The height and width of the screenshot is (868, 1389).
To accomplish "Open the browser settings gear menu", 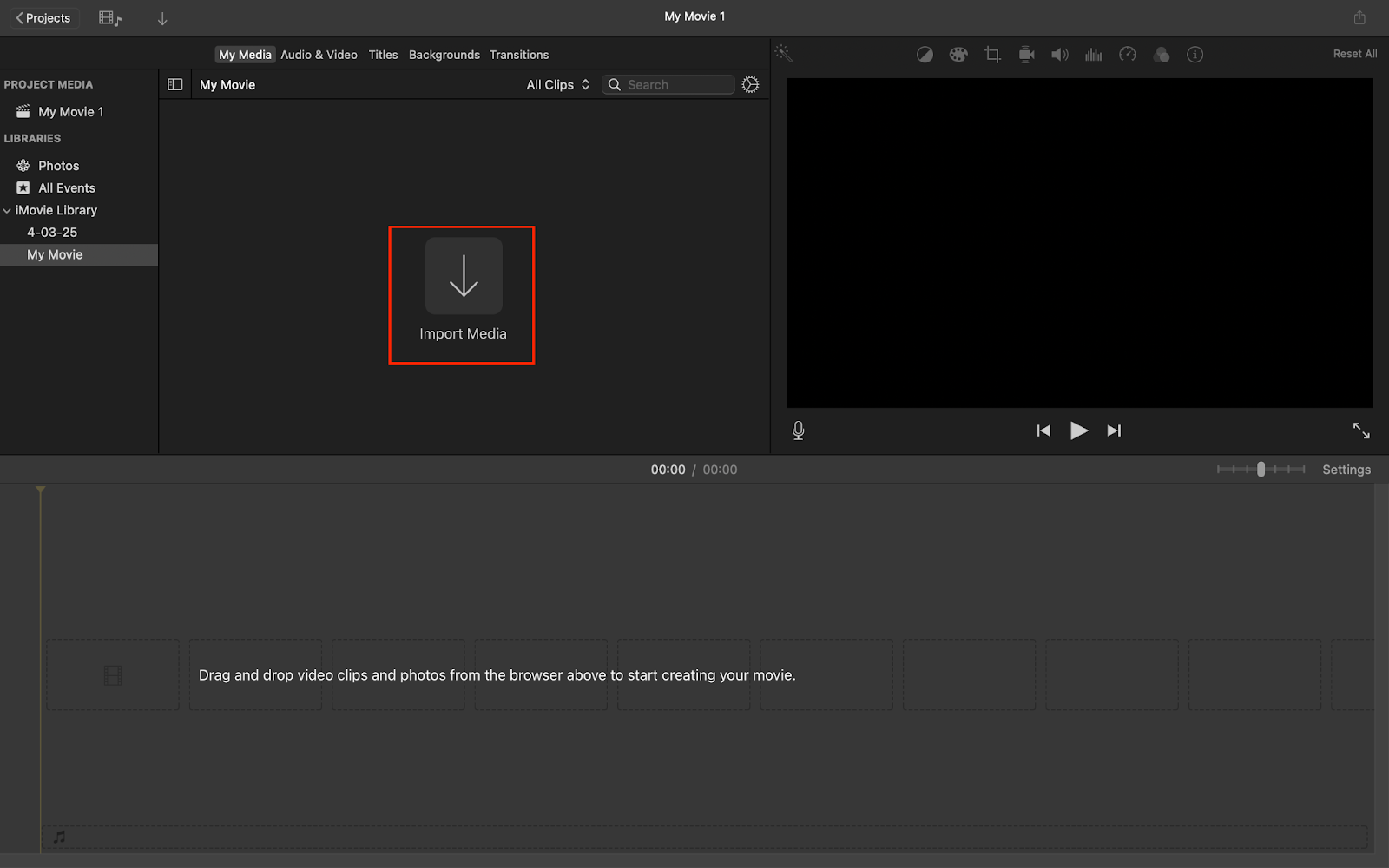I will tap(751, 85).
